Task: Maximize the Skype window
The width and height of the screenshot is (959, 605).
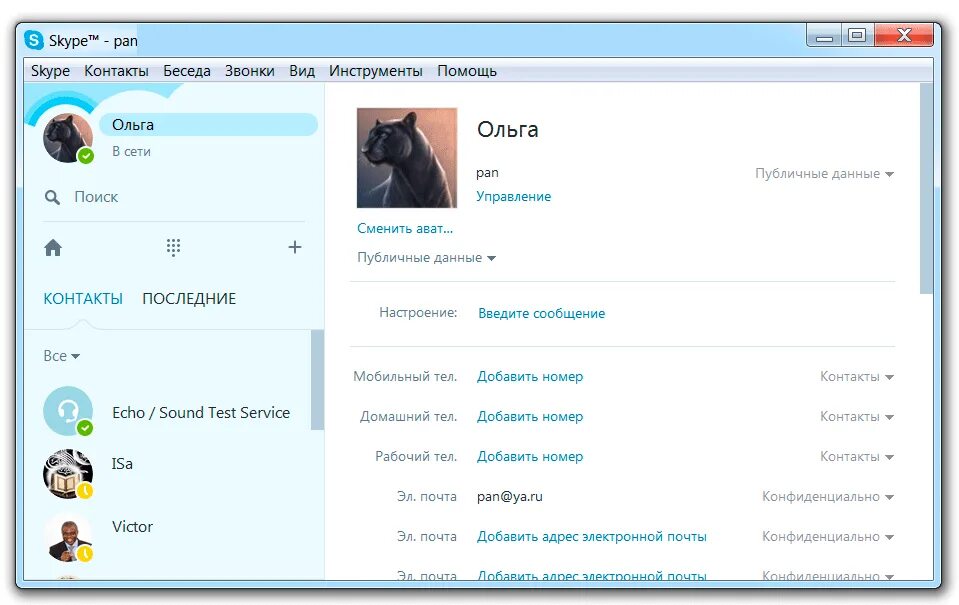Action: click(857, 35)
